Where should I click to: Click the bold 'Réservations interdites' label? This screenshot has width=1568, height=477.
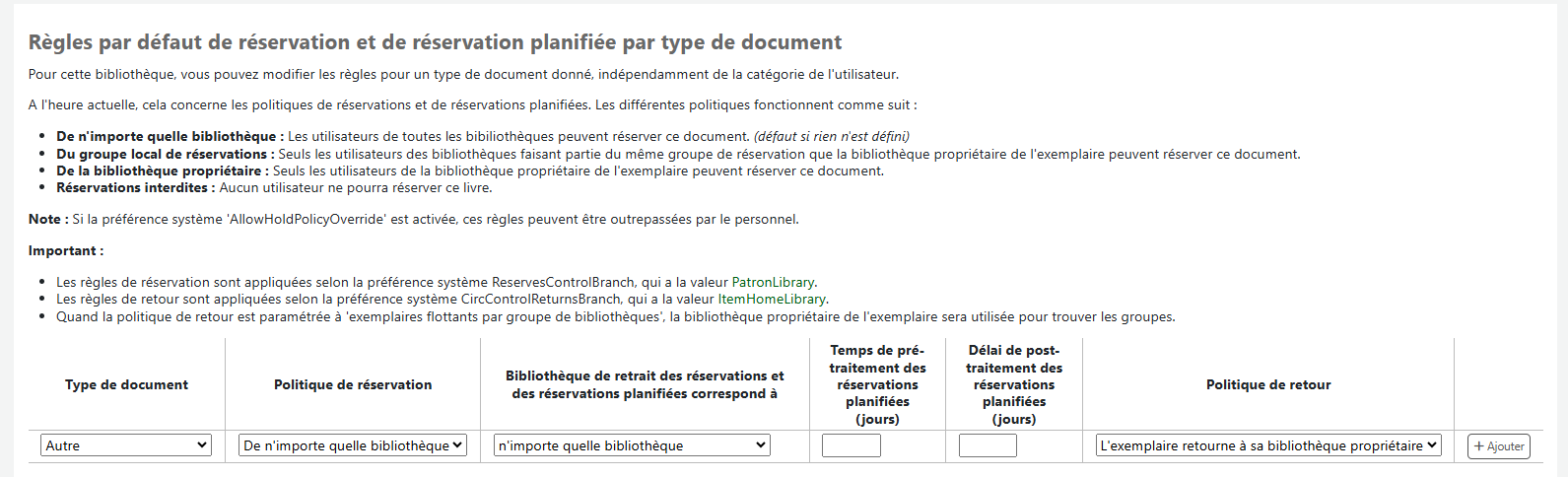coord(135,187)
